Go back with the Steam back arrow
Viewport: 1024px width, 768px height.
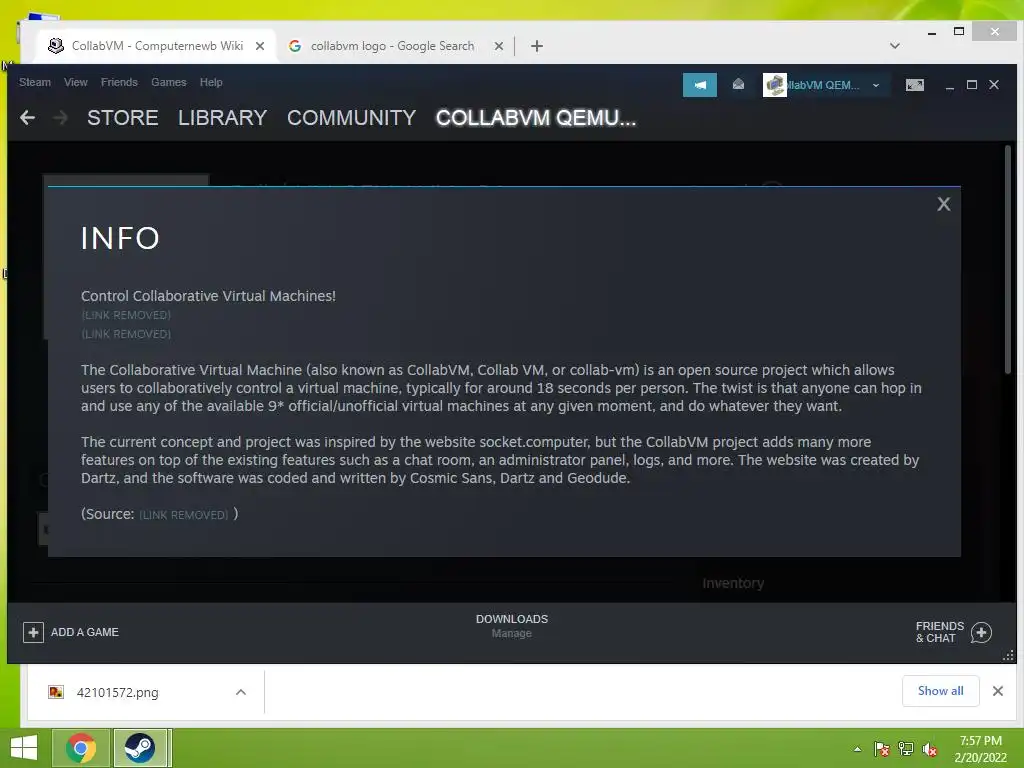[27, 118]
